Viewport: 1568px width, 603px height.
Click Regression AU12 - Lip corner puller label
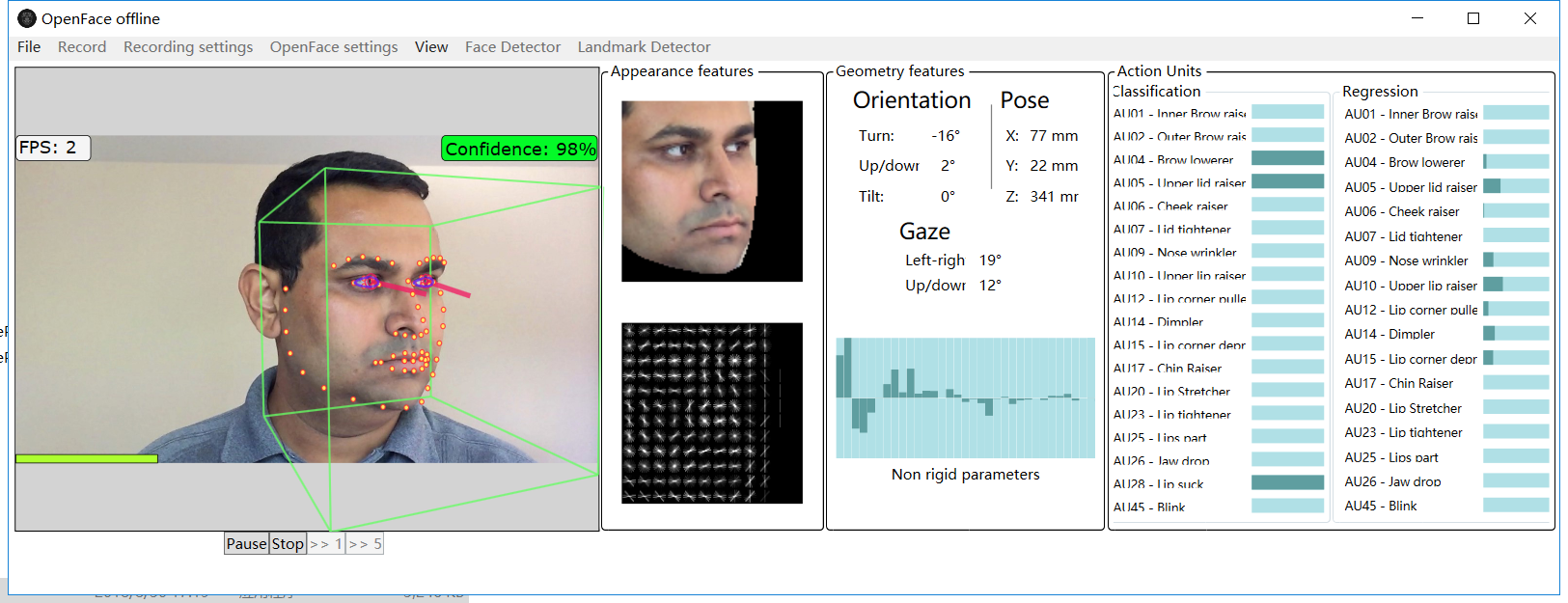pyautogui.click(x=1411, y=310)
